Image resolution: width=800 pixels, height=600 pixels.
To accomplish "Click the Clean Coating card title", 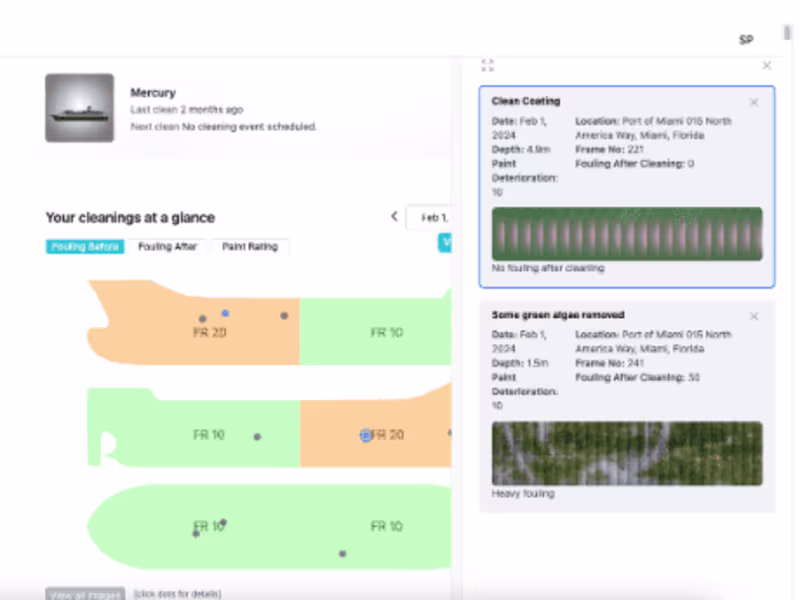I will [x=526, y=101].
